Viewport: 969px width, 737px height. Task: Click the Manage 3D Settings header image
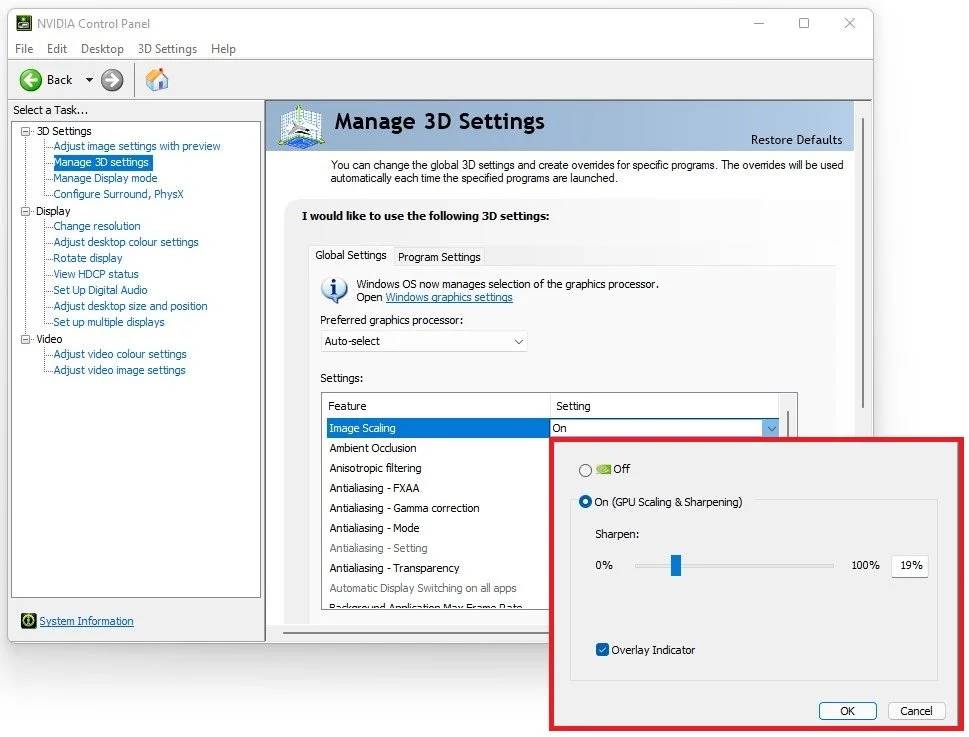click(300, 125)
